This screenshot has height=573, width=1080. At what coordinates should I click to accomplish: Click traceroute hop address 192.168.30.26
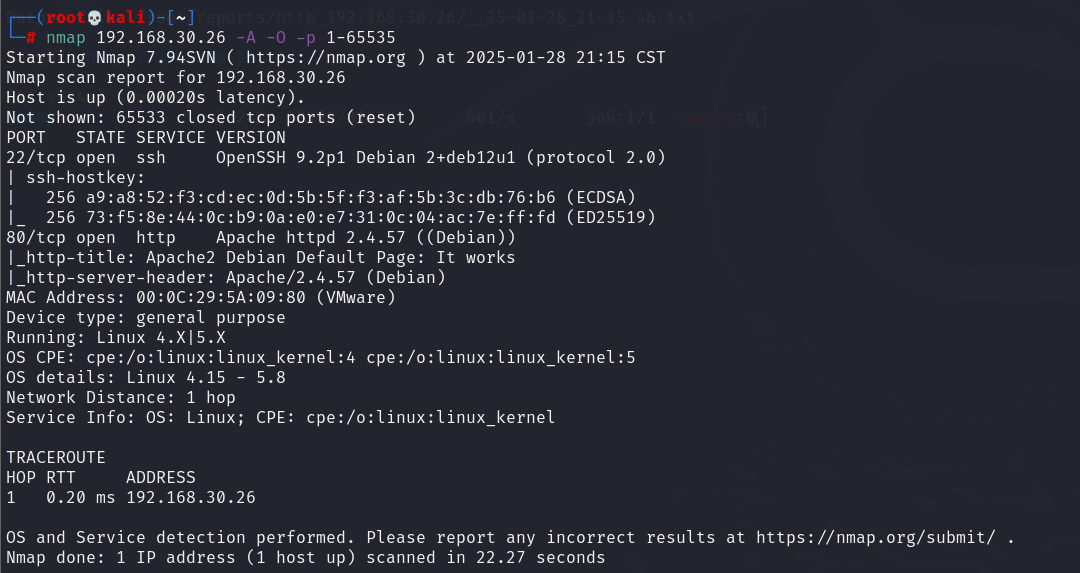(x=191, y=497)
